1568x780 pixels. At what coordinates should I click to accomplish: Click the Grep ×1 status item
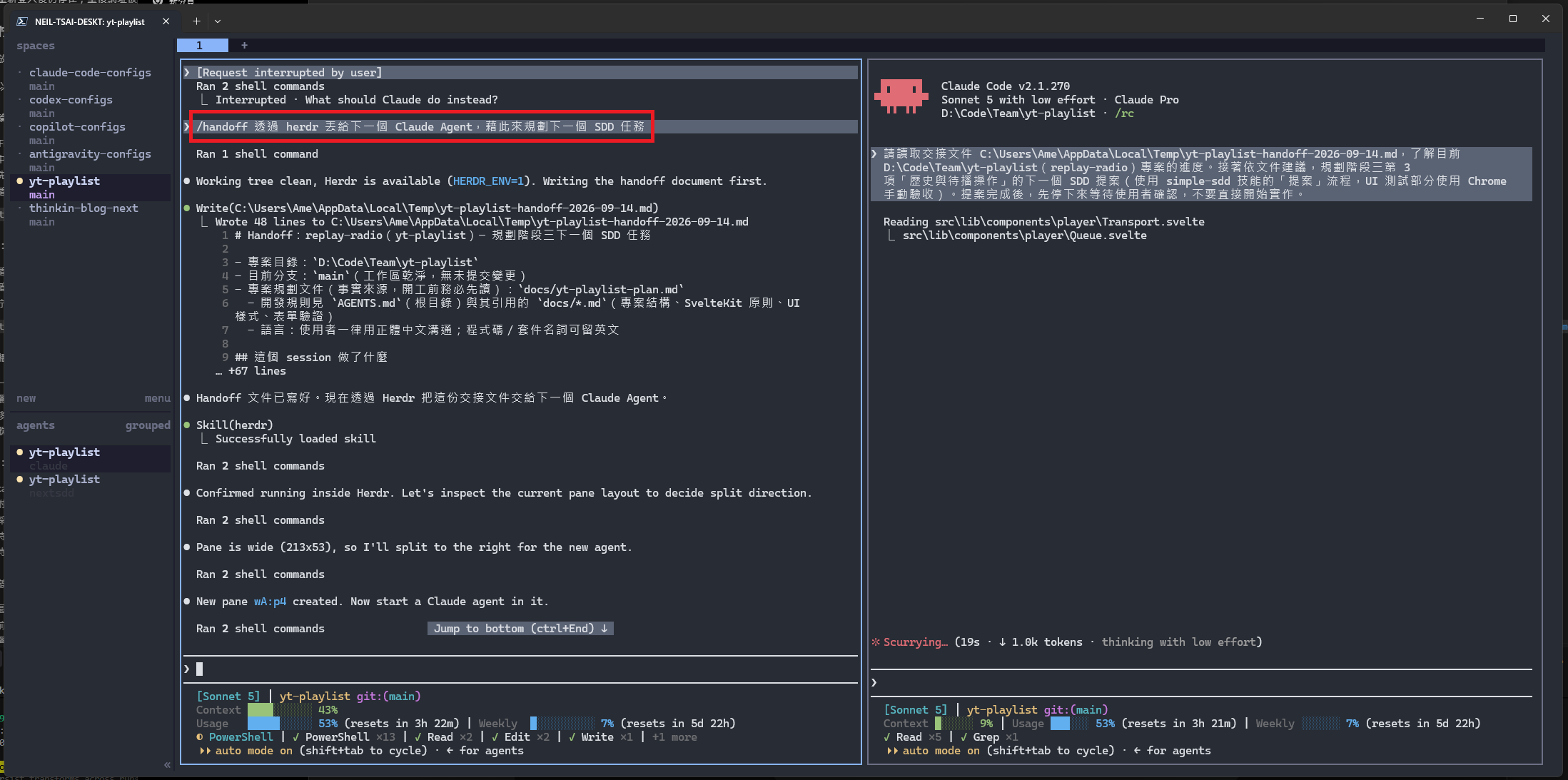991,737
